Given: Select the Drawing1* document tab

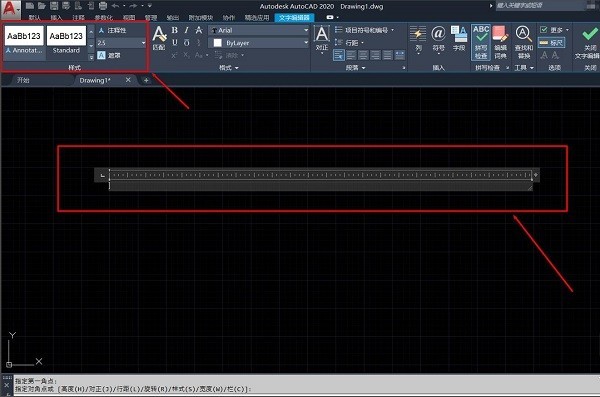Looking at the screenshot, I should coord(95,80).
